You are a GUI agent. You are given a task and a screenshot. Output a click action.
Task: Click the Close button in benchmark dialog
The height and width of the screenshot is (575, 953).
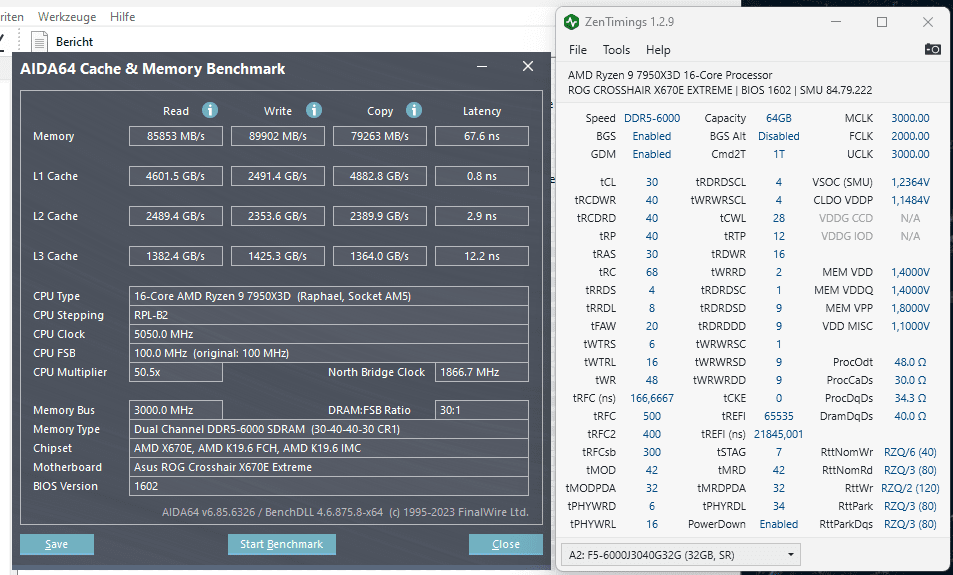[506, 545]
